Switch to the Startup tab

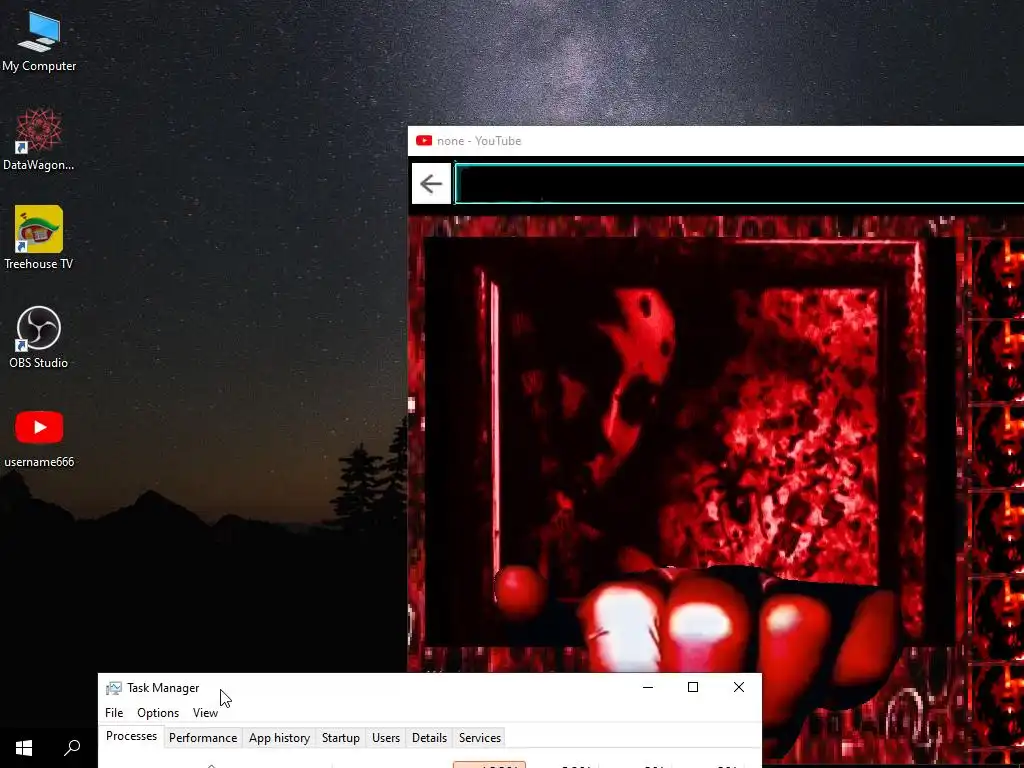coord(341,737)
